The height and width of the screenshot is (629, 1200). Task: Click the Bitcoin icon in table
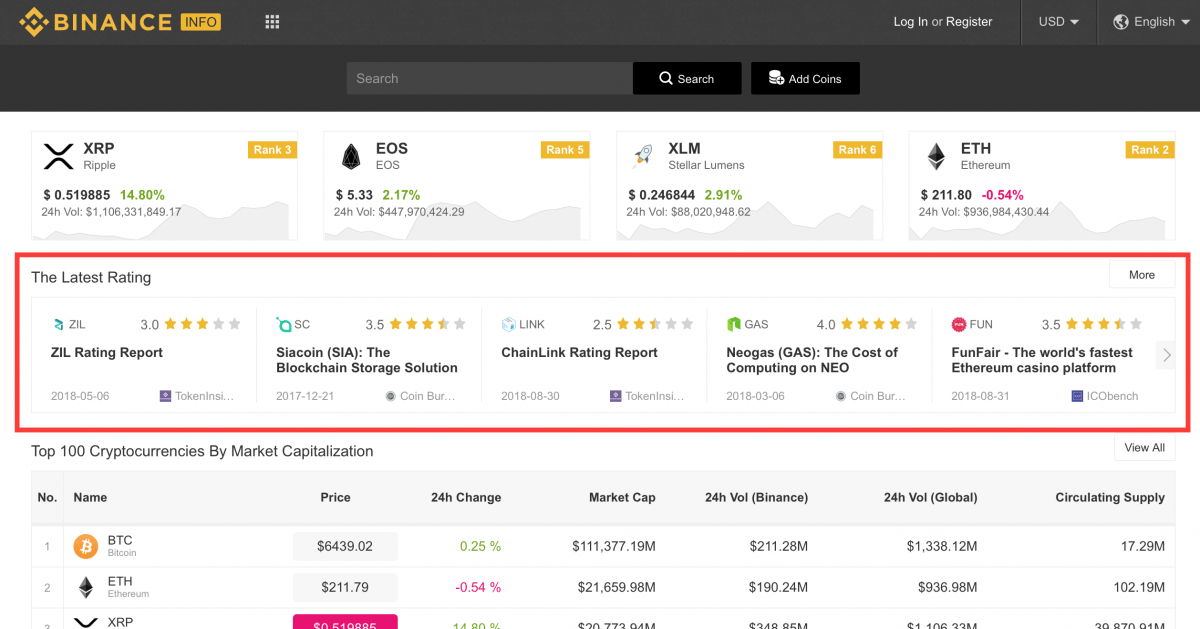86,546
